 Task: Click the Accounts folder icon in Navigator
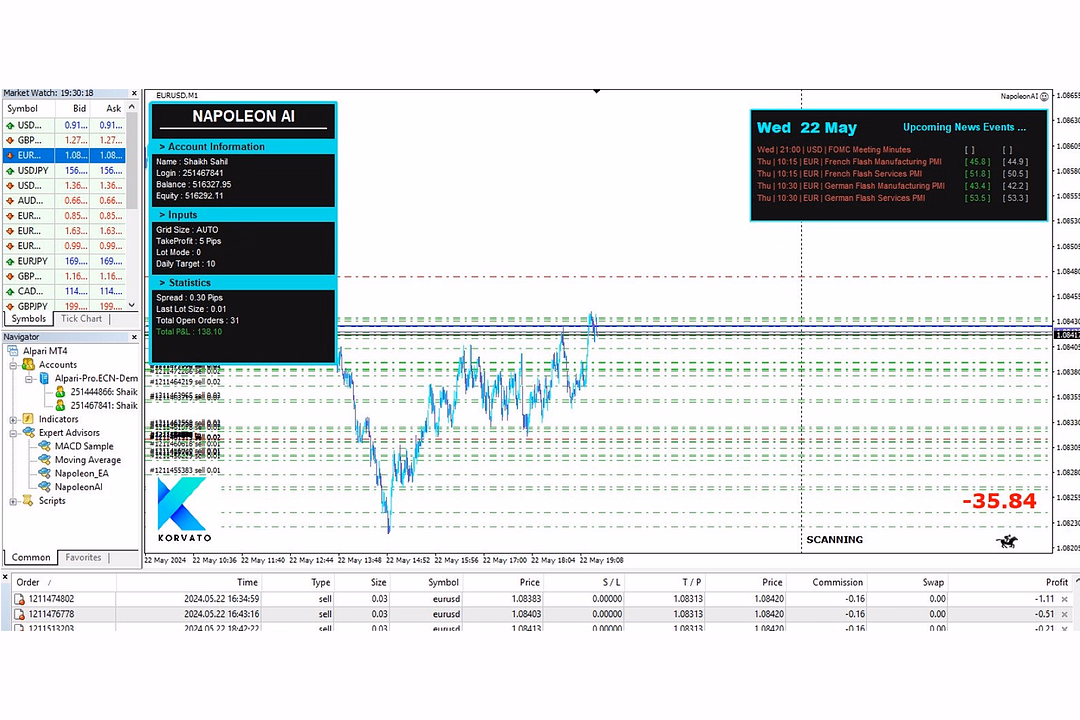28,364
